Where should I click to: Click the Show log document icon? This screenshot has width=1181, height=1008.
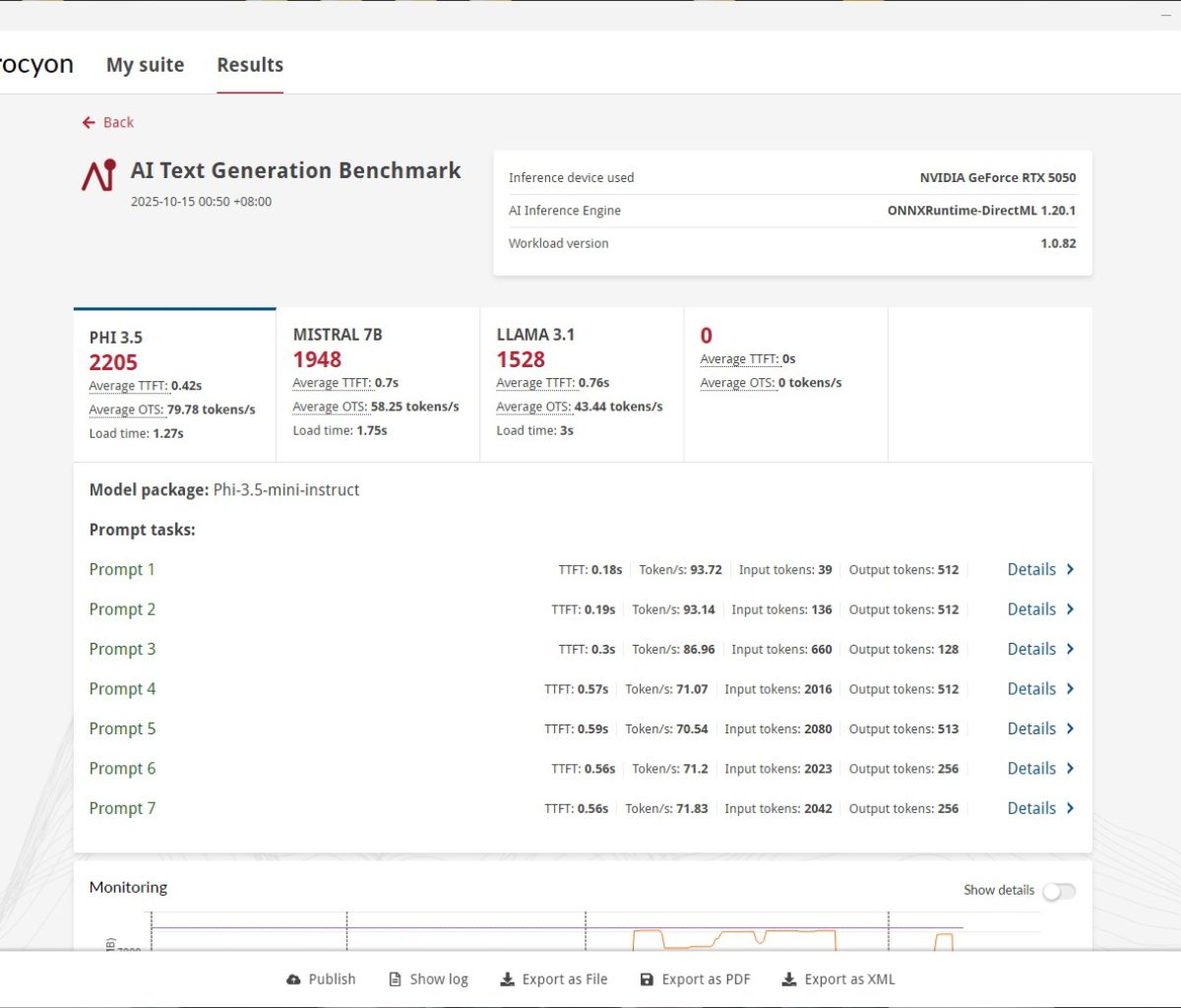[395, 979]
